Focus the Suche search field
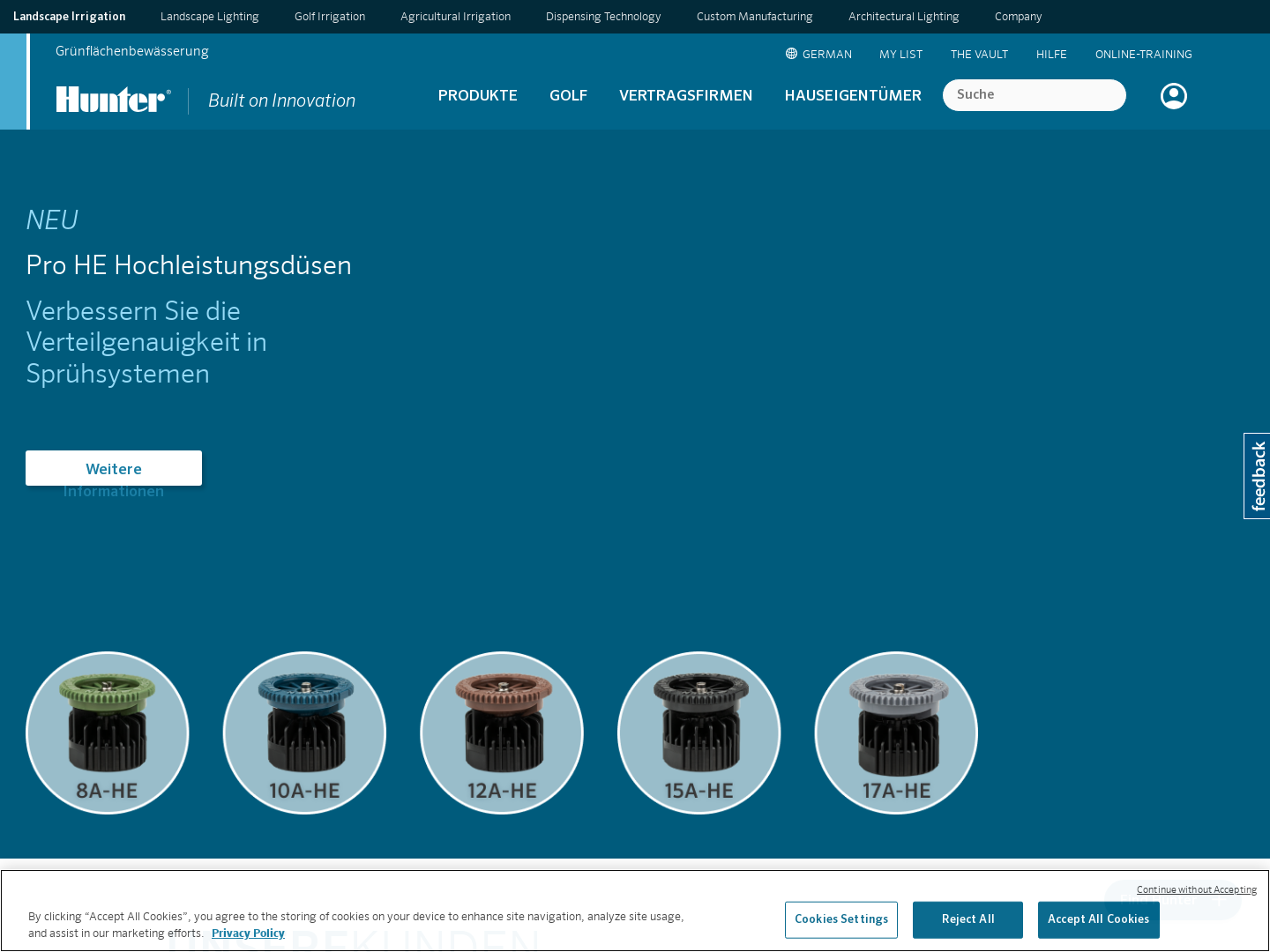 (1035, 95)
